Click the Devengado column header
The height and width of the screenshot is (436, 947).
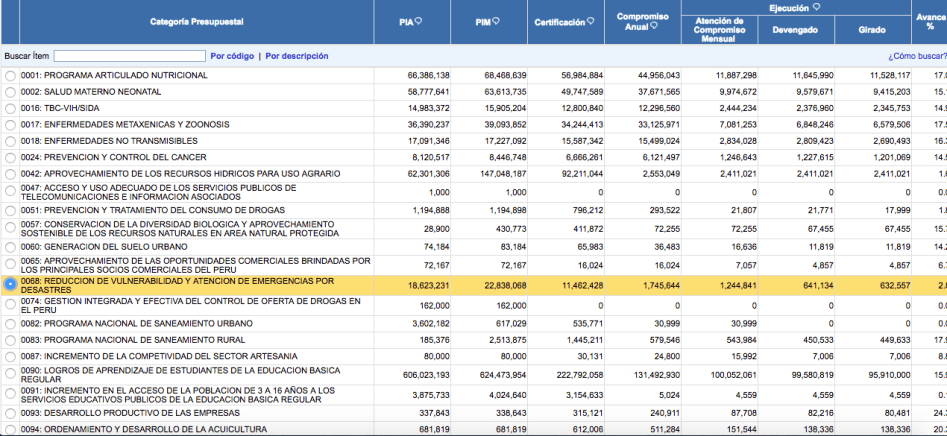pyautogui.click(x=787, y=30)
